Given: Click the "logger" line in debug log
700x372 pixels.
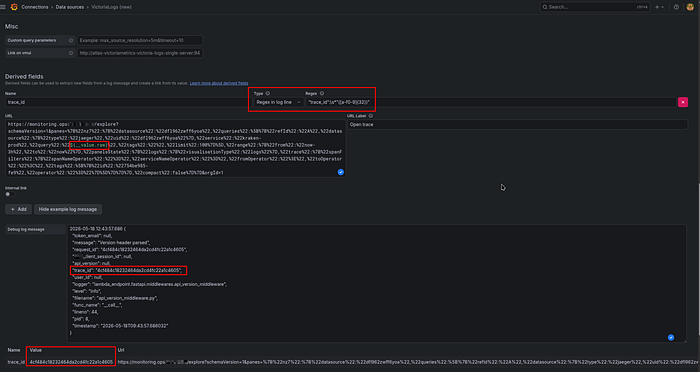Looking at the screenshot, I should 150,284.
